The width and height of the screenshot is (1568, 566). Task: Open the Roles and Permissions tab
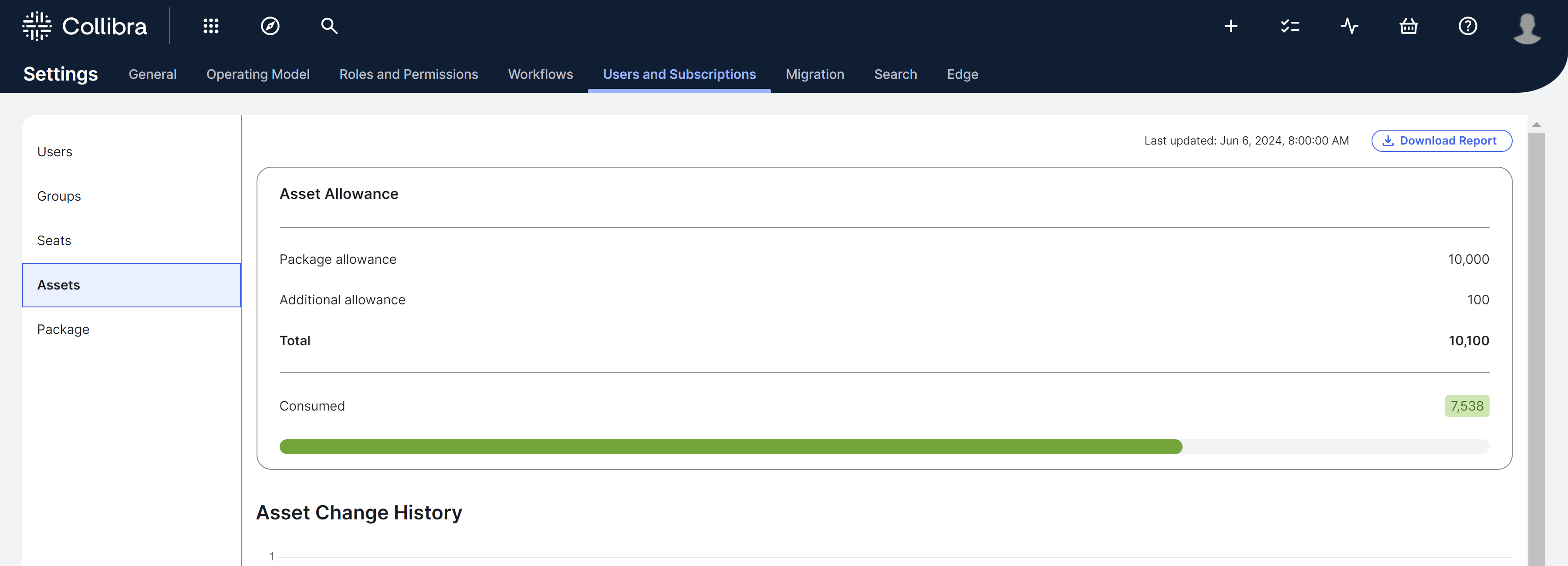409,74
